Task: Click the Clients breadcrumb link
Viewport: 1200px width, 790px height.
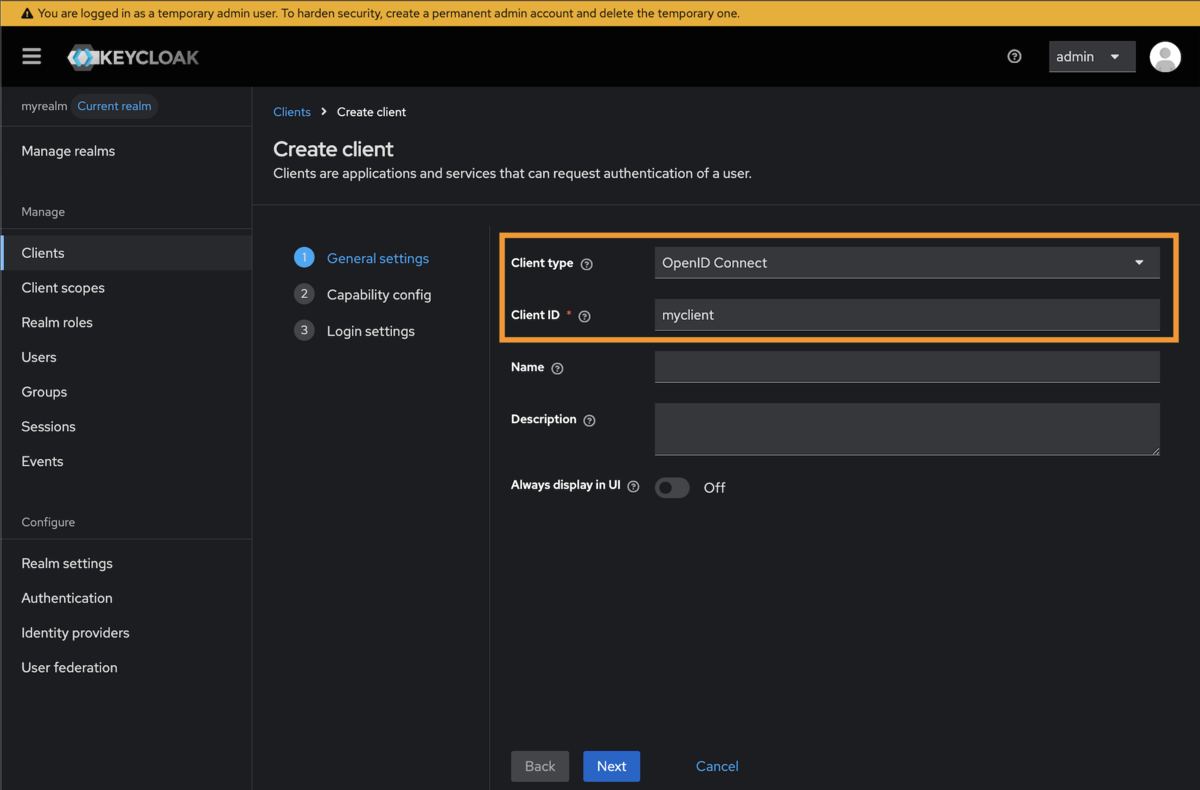Action: [292, 112]
